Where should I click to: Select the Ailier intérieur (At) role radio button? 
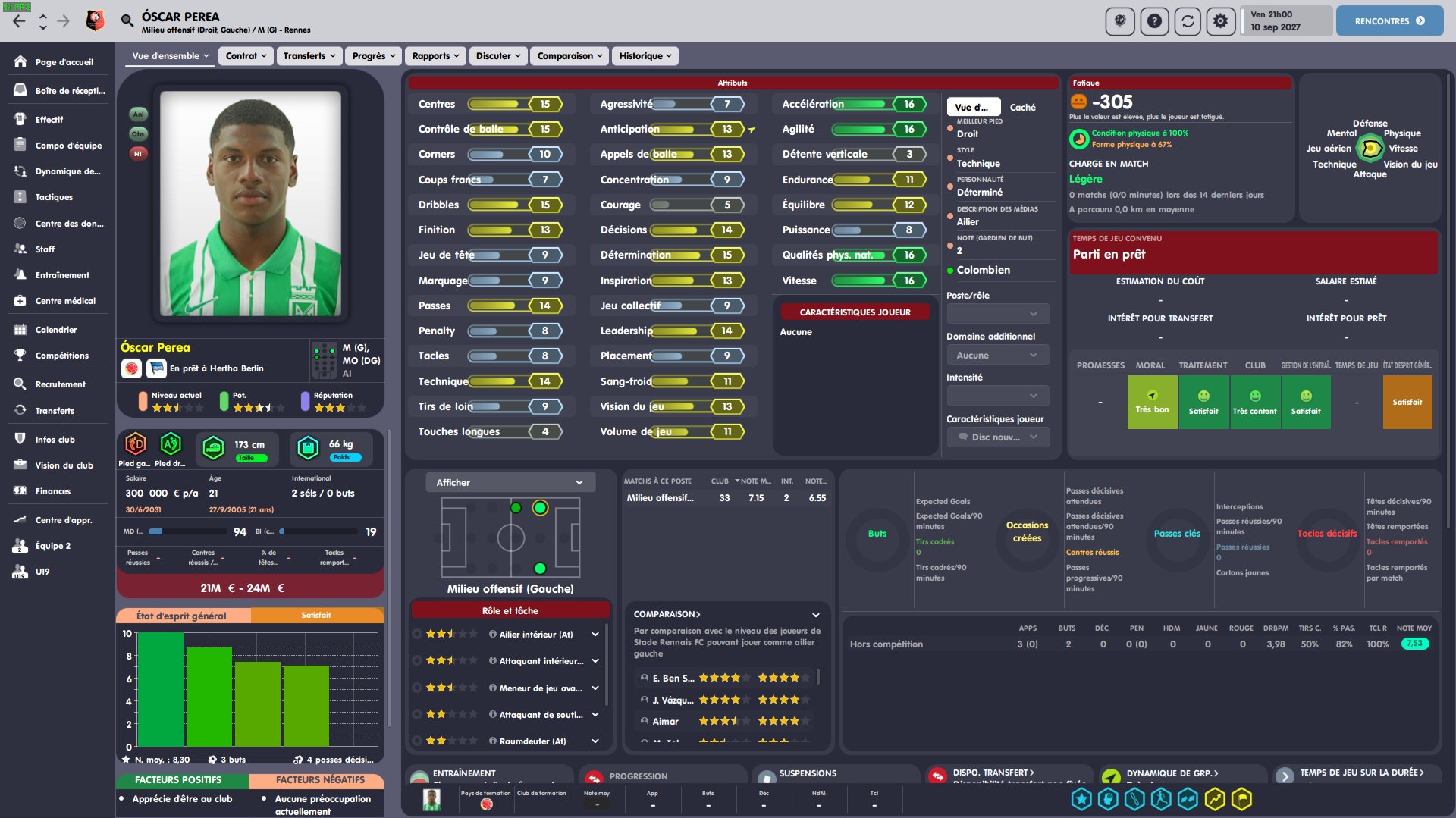(417, 634)
